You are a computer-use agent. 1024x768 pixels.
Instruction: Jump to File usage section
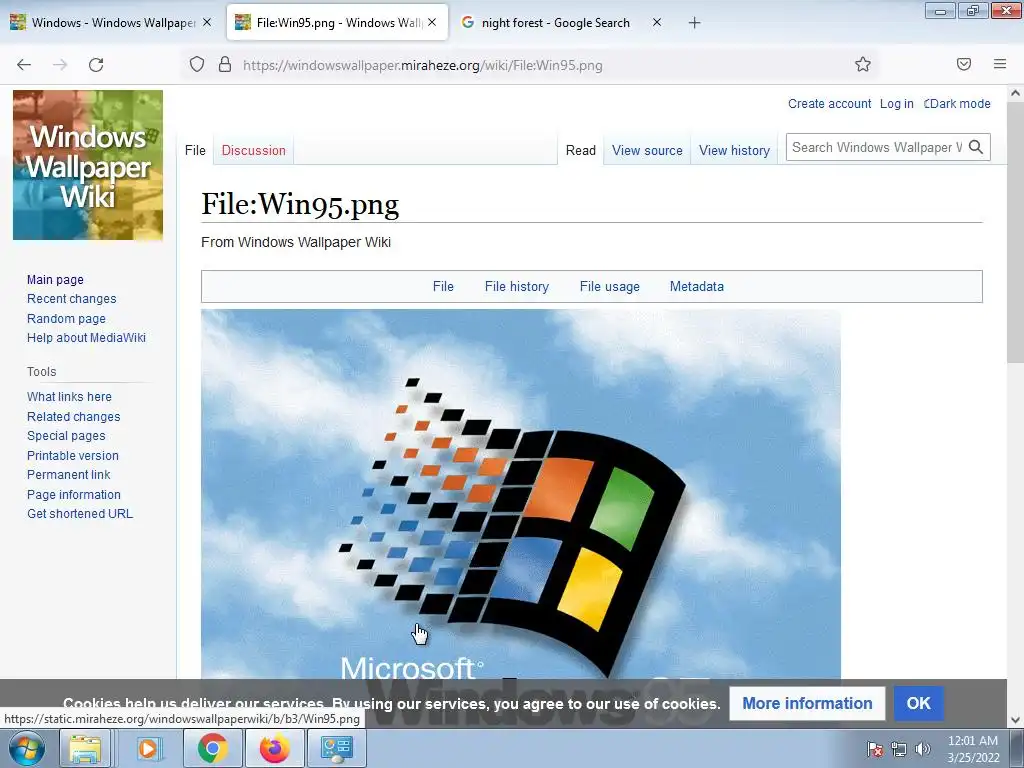609,287
